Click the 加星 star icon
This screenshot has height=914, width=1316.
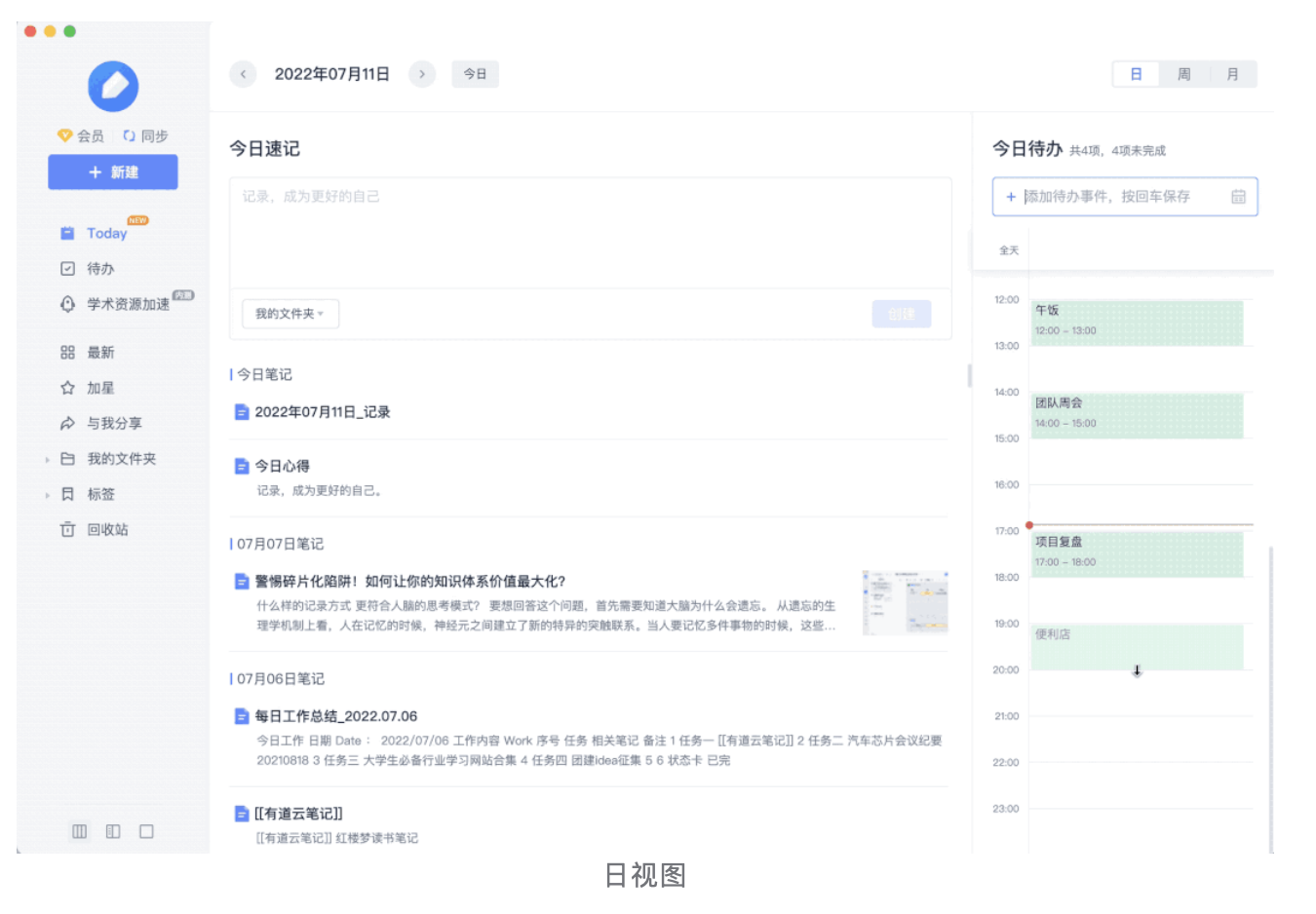[67, 388]
